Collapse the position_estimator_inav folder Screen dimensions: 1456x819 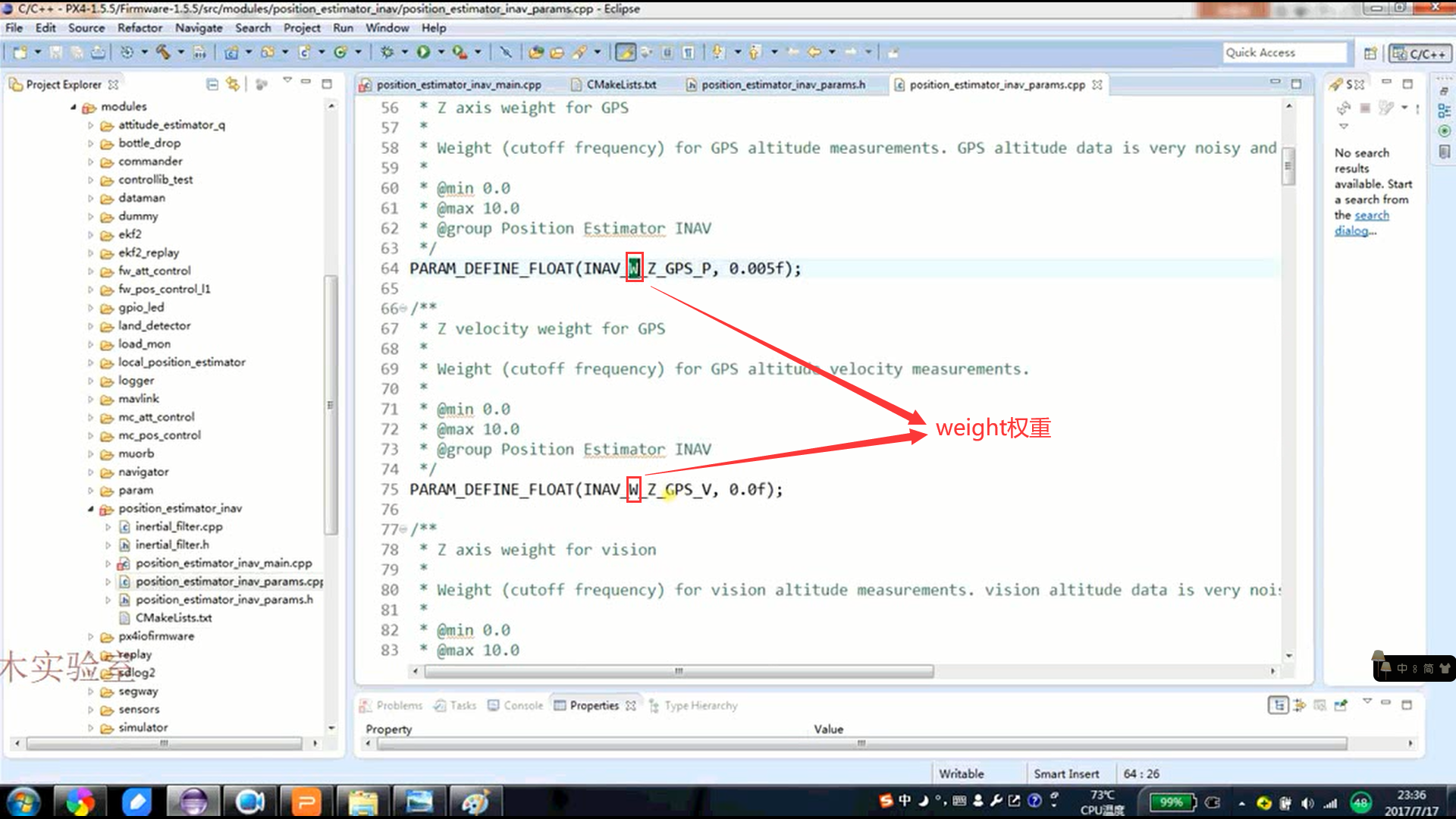pyautogui.click(x=90, y=509)
